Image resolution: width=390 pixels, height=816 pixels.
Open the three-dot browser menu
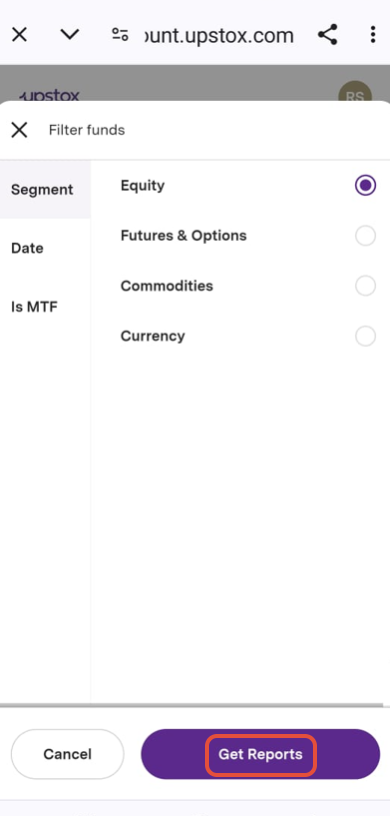[372, 35]
